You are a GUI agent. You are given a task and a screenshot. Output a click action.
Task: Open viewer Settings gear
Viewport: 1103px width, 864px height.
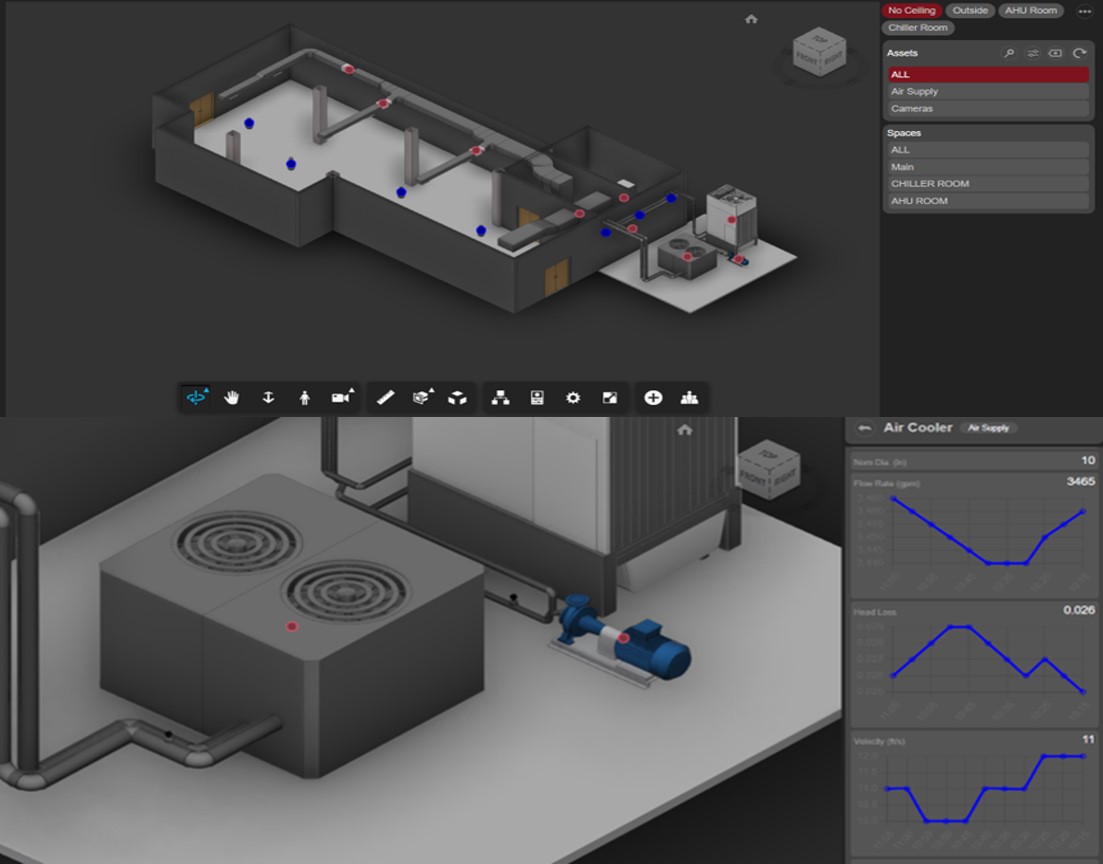573,398
